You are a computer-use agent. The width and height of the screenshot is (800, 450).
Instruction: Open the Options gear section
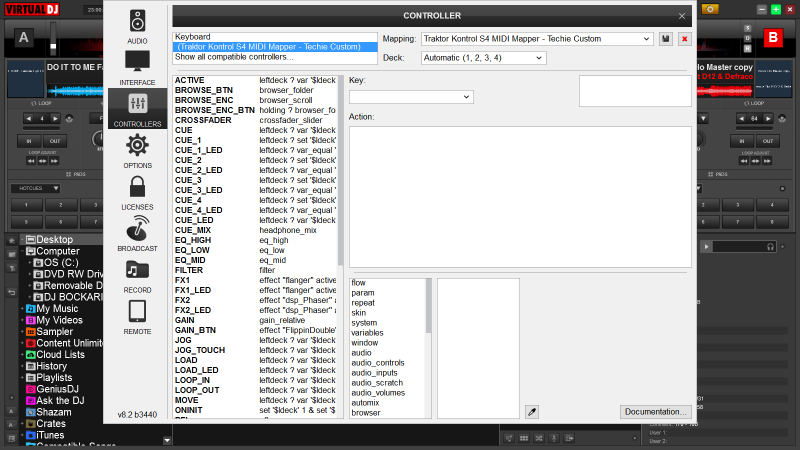(137, 151)
